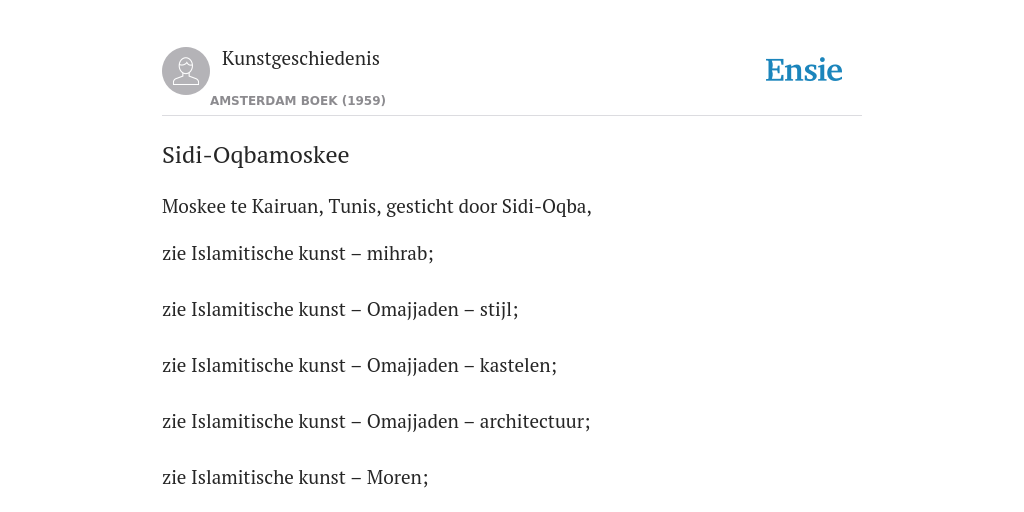Follow the mihrab reference

[400, 253]
